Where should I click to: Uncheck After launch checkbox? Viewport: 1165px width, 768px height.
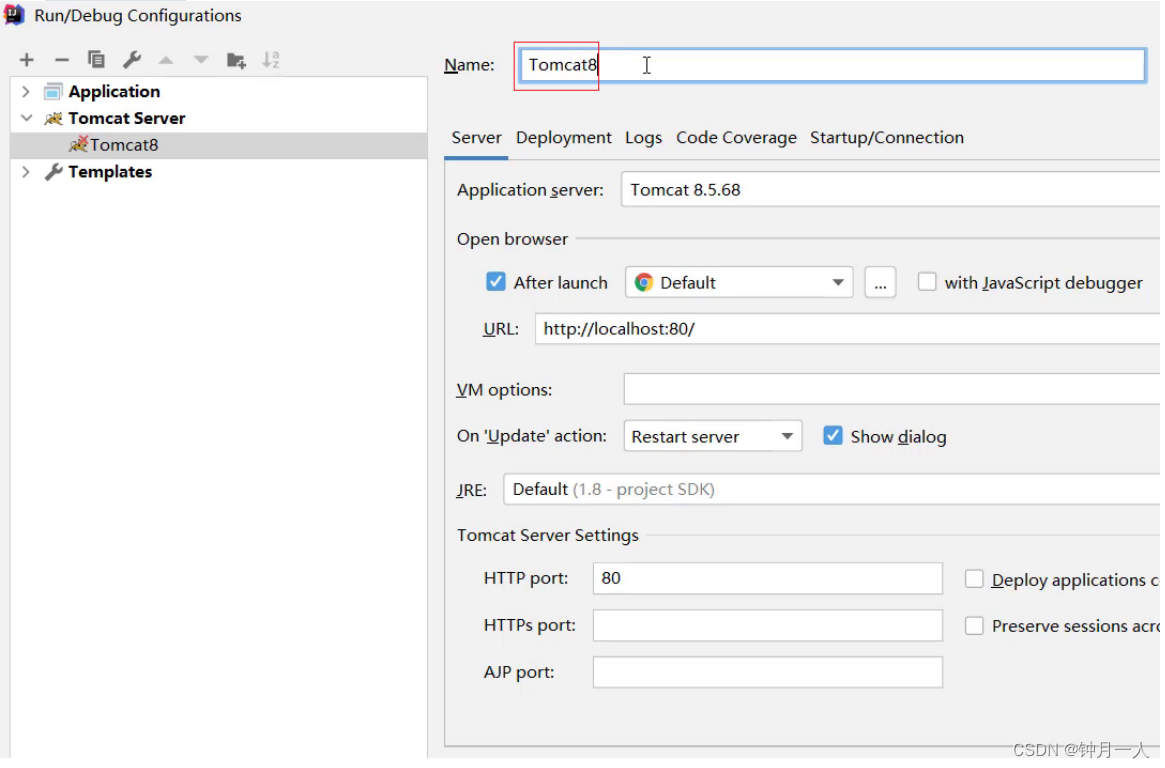pyautogui.click(x=496, y=282)
